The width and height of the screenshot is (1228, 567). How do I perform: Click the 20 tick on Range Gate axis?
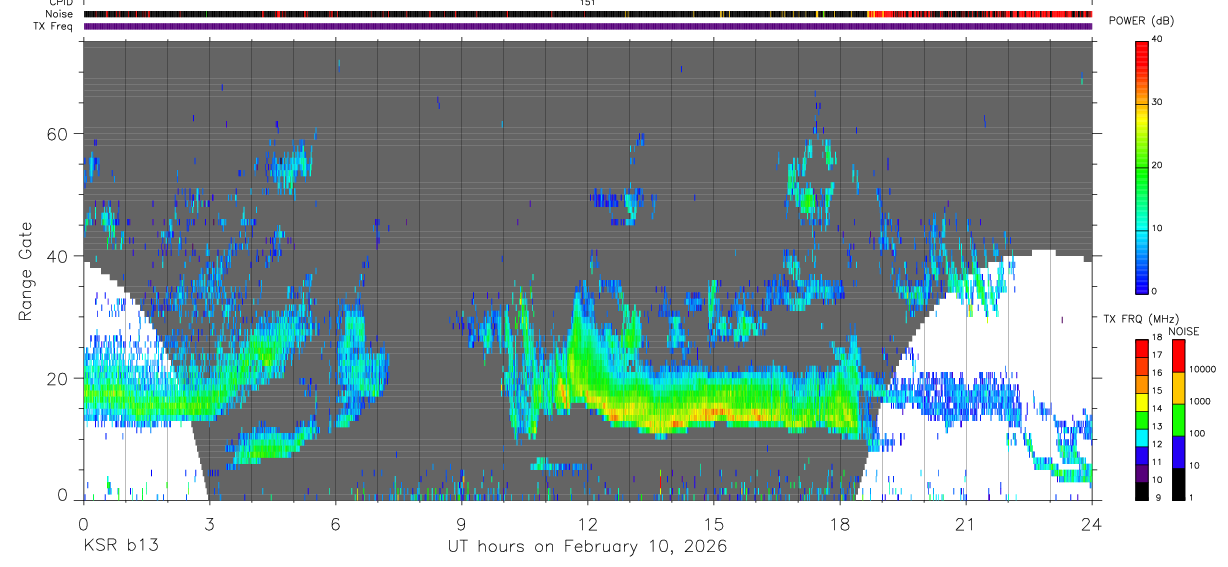tap(59, 378)
